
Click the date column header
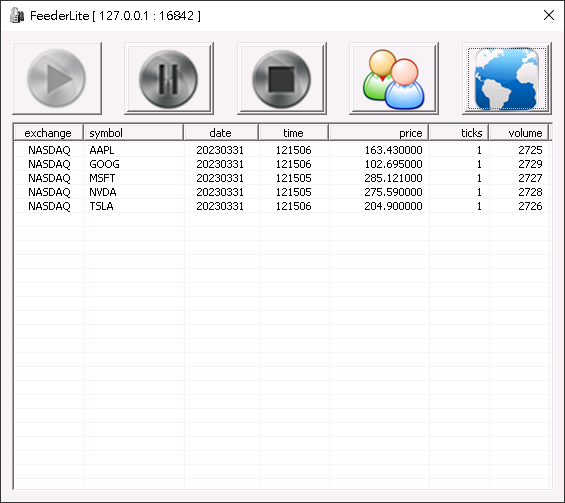tap(221, 133)
